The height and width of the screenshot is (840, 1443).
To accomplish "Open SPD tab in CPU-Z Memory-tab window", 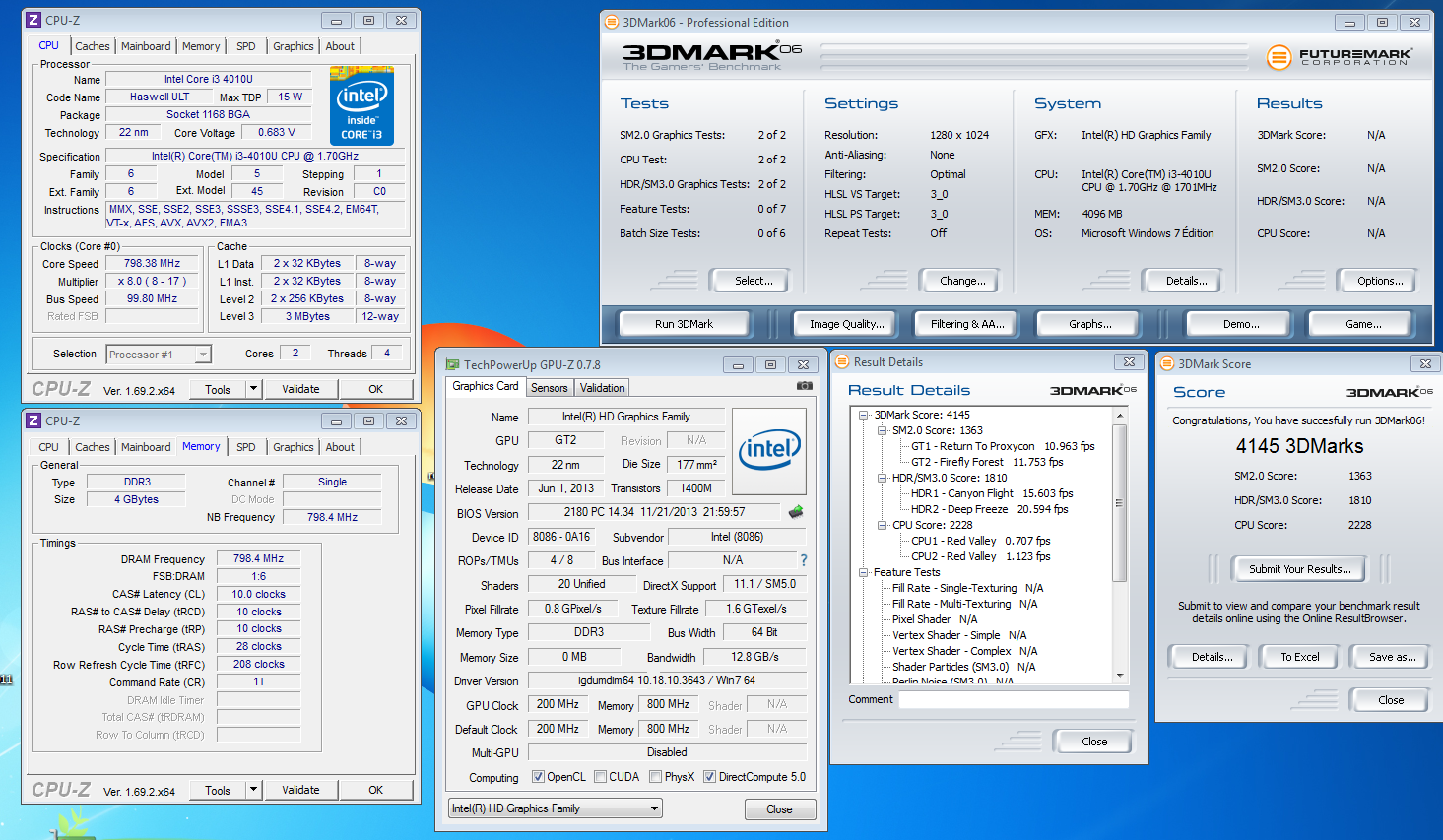I will point(246,447).
